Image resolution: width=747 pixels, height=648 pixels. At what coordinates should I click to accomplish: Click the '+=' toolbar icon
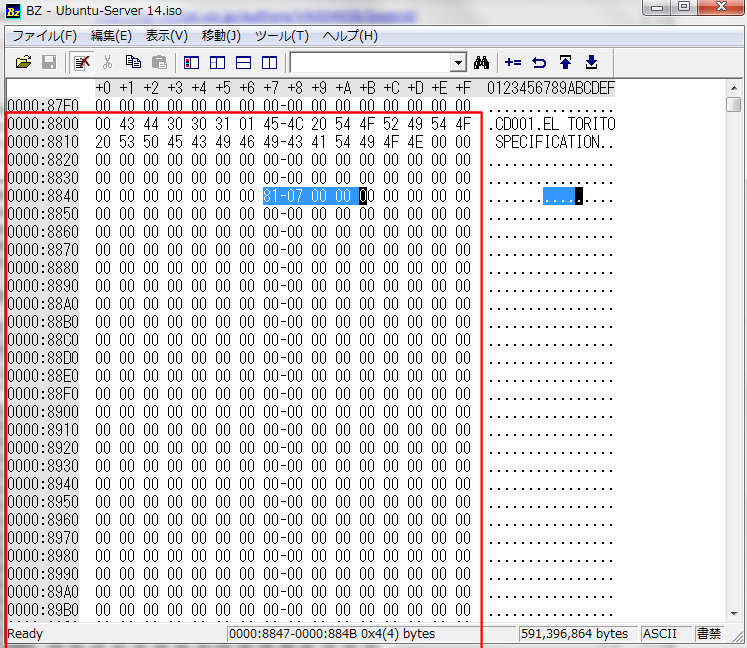click(513, 62)
